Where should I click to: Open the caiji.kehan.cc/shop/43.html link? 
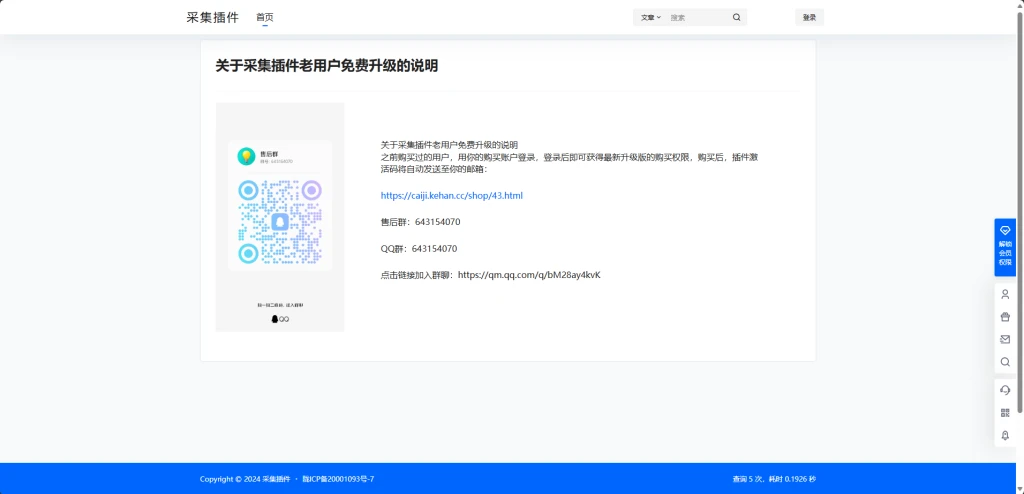(x=451, y=195)
